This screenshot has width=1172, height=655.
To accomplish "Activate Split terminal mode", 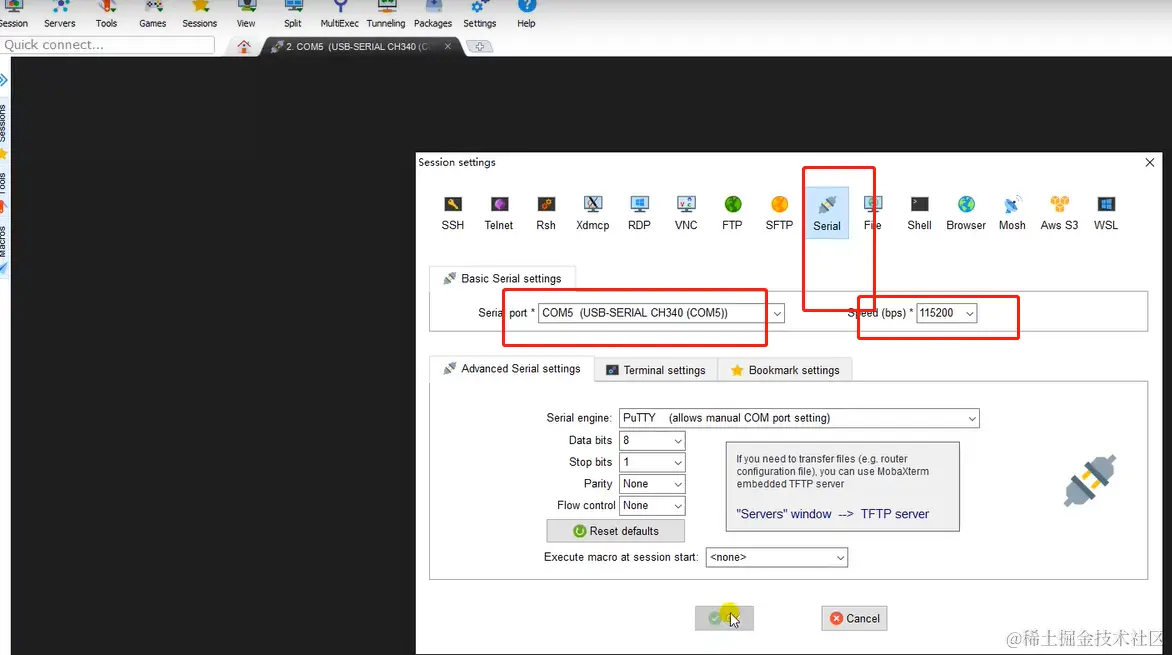I will [x=293, y=14].
